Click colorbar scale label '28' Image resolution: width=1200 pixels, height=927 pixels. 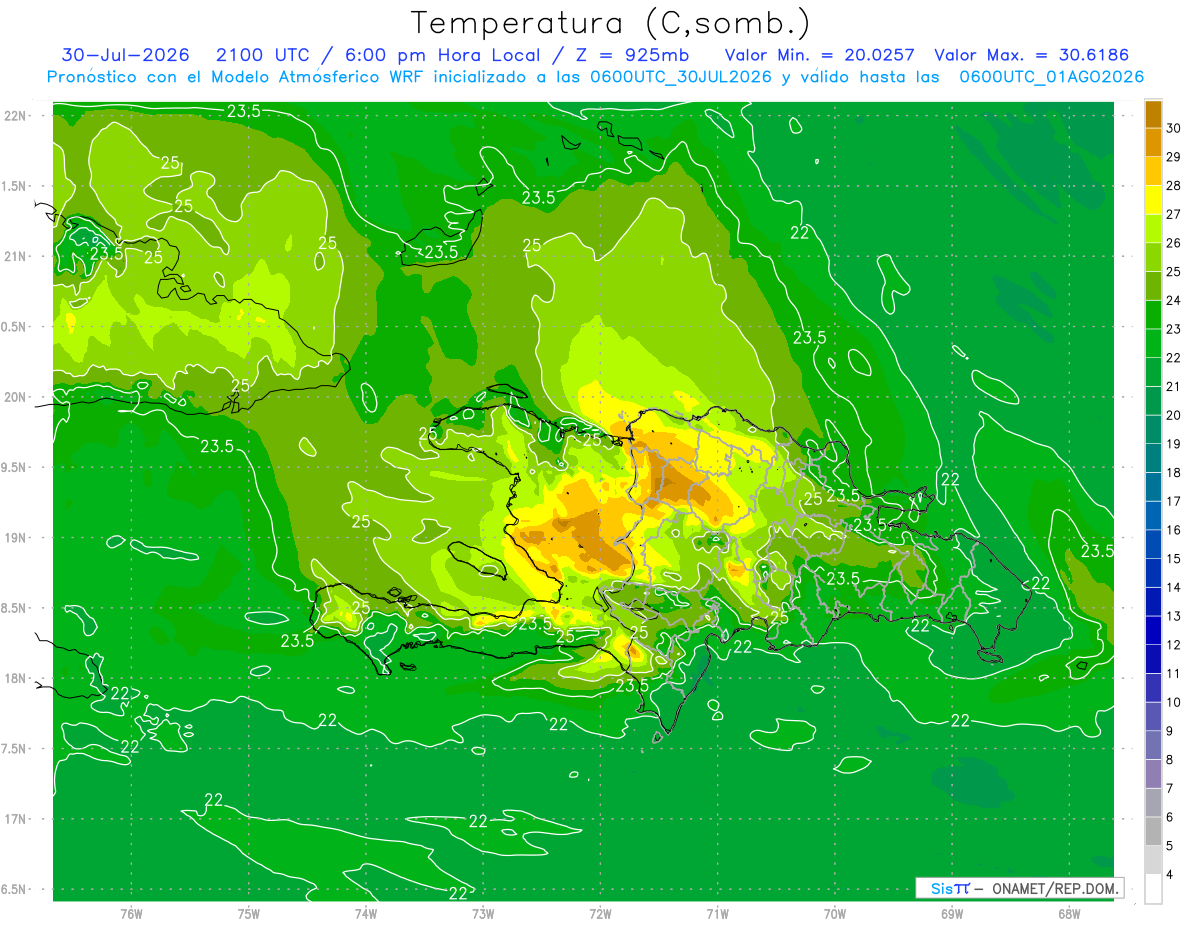pyautogui.click(x=1173, y=186)
